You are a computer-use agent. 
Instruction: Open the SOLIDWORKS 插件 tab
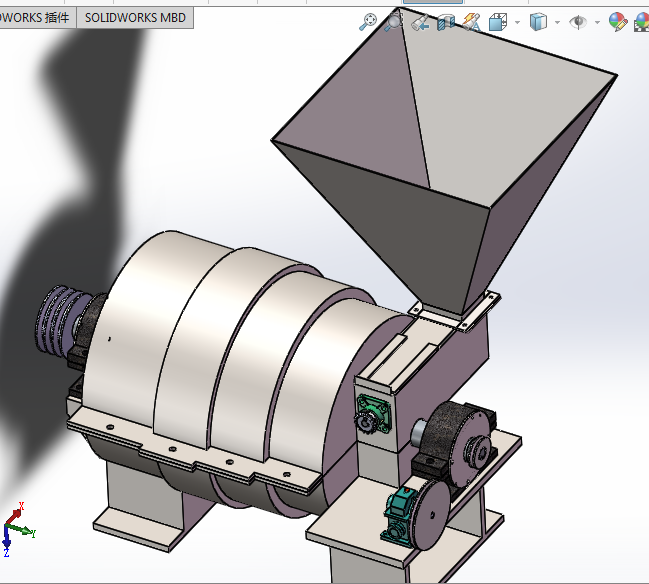(38, 18)
